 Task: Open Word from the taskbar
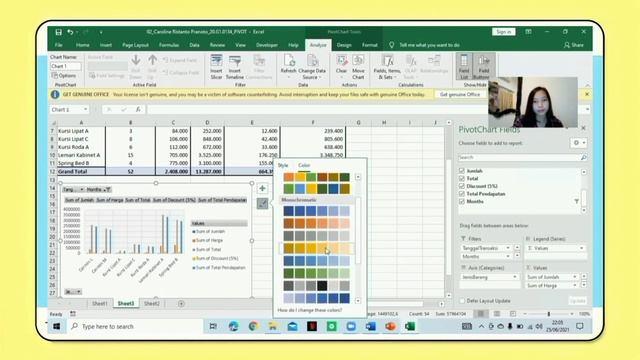click(371, 326)
